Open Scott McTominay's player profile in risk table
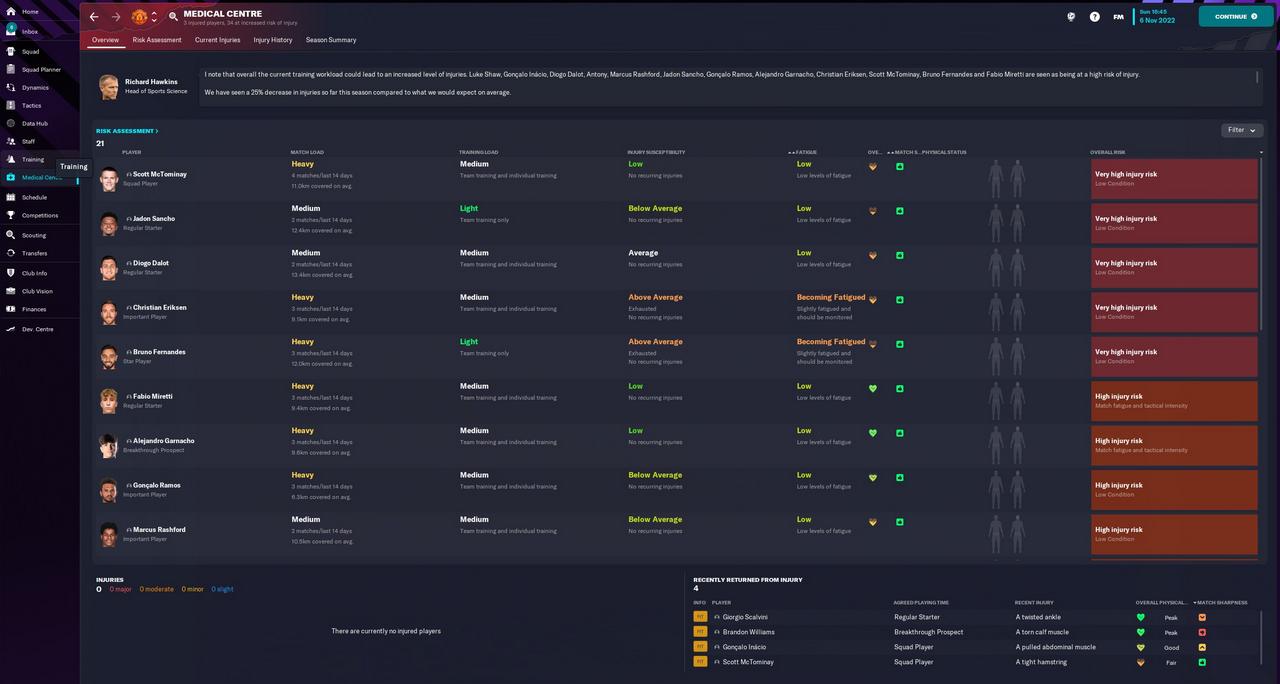Image resolution: width=1280 pixels, height=684 pixels. pos(160,174)
